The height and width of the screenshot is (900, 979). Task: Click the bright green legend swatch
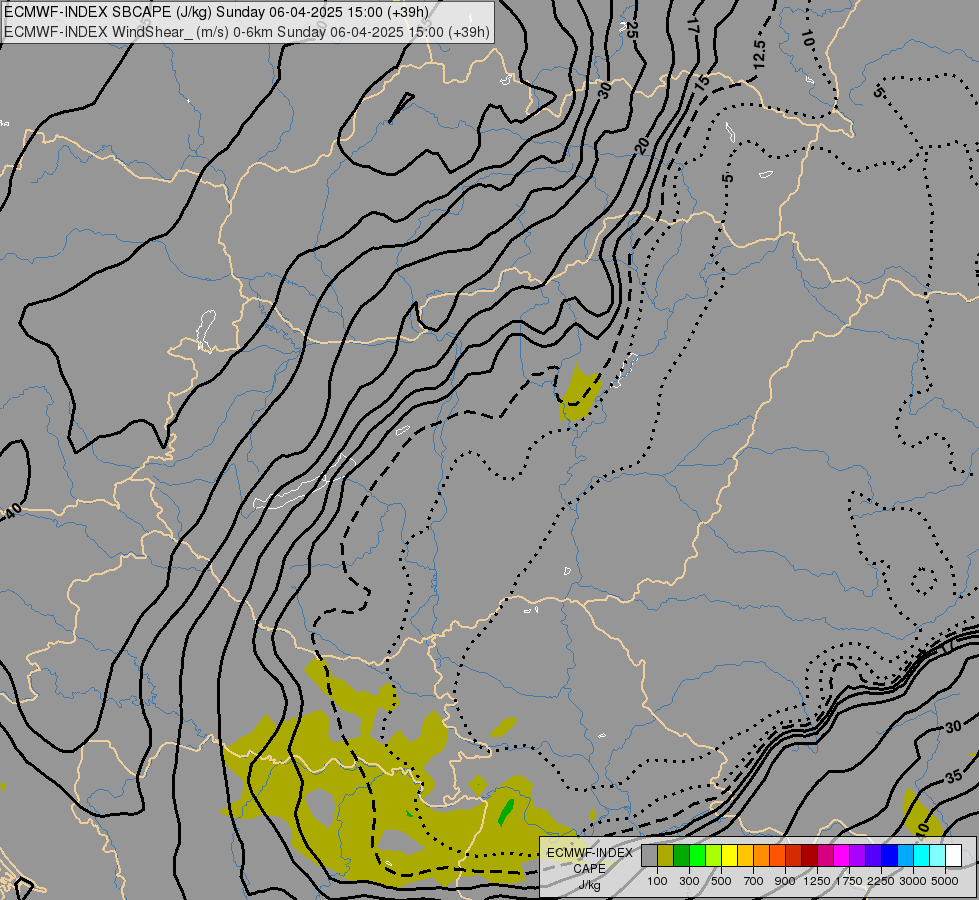pyautogui.click(x=697, y=855)
